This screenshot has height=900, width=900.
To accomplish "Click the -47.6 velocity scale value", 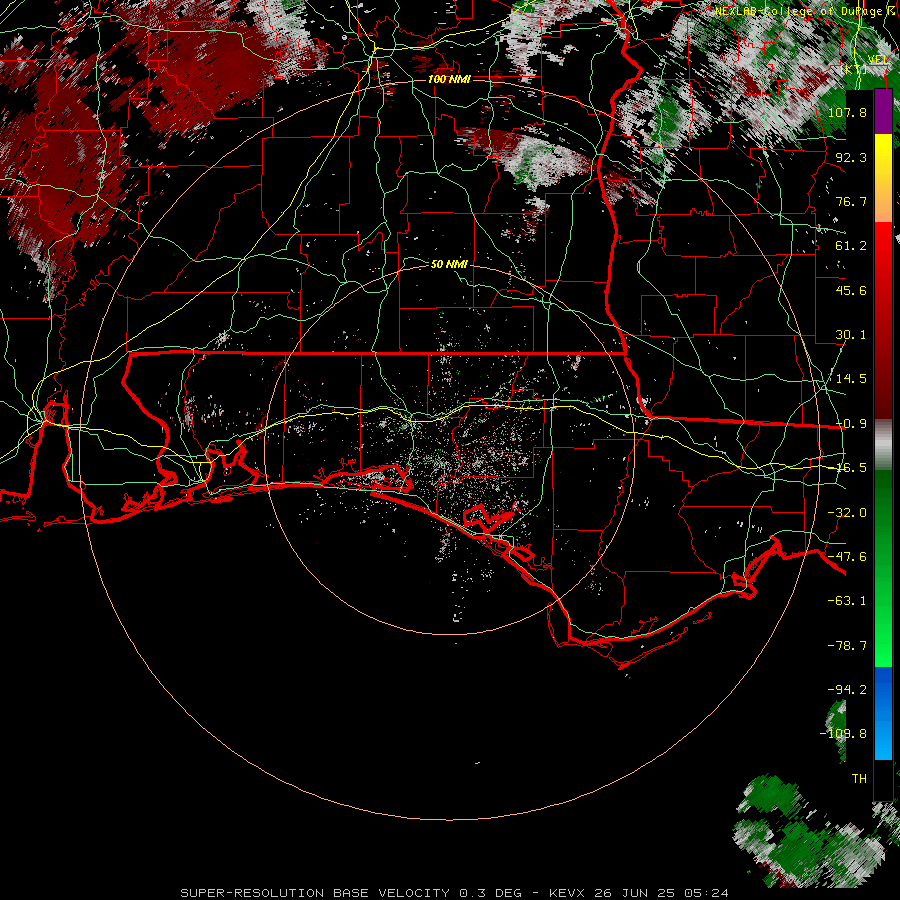I will pos(847,557).
